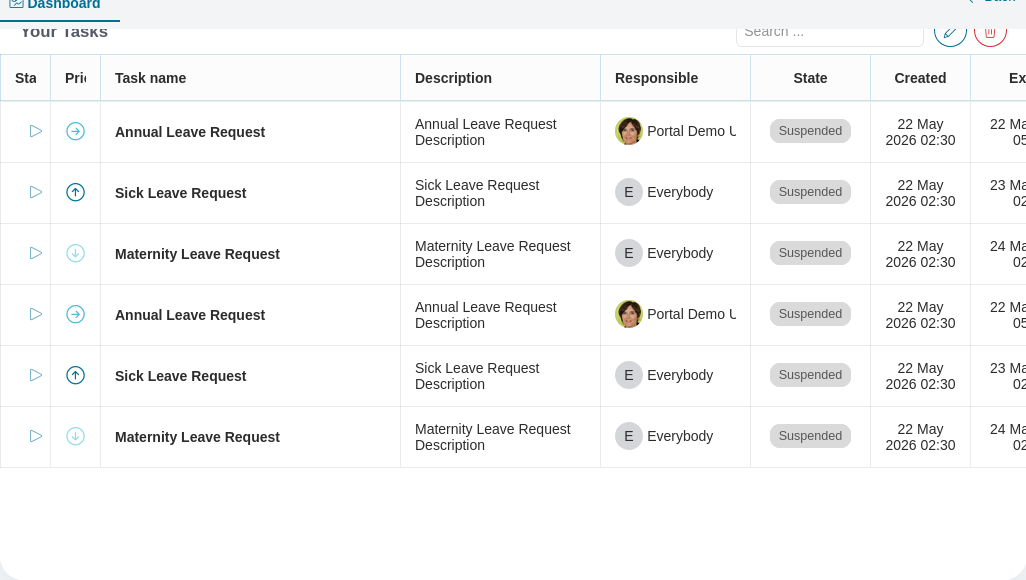
Task: Click Created date in first Sick Leave row
Action: point(920,193)
